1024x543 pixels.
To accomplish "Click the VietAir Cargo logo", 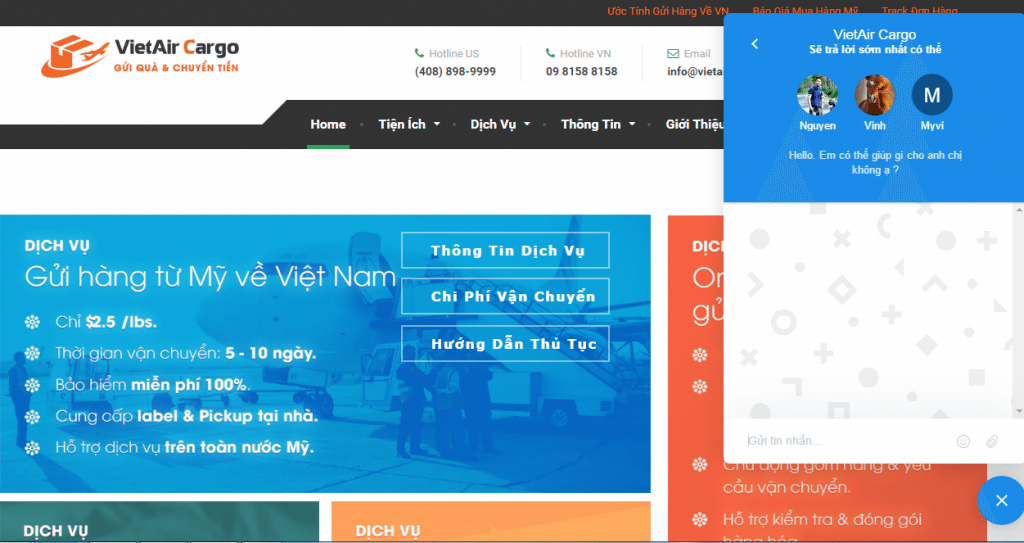I will point(140,56).
